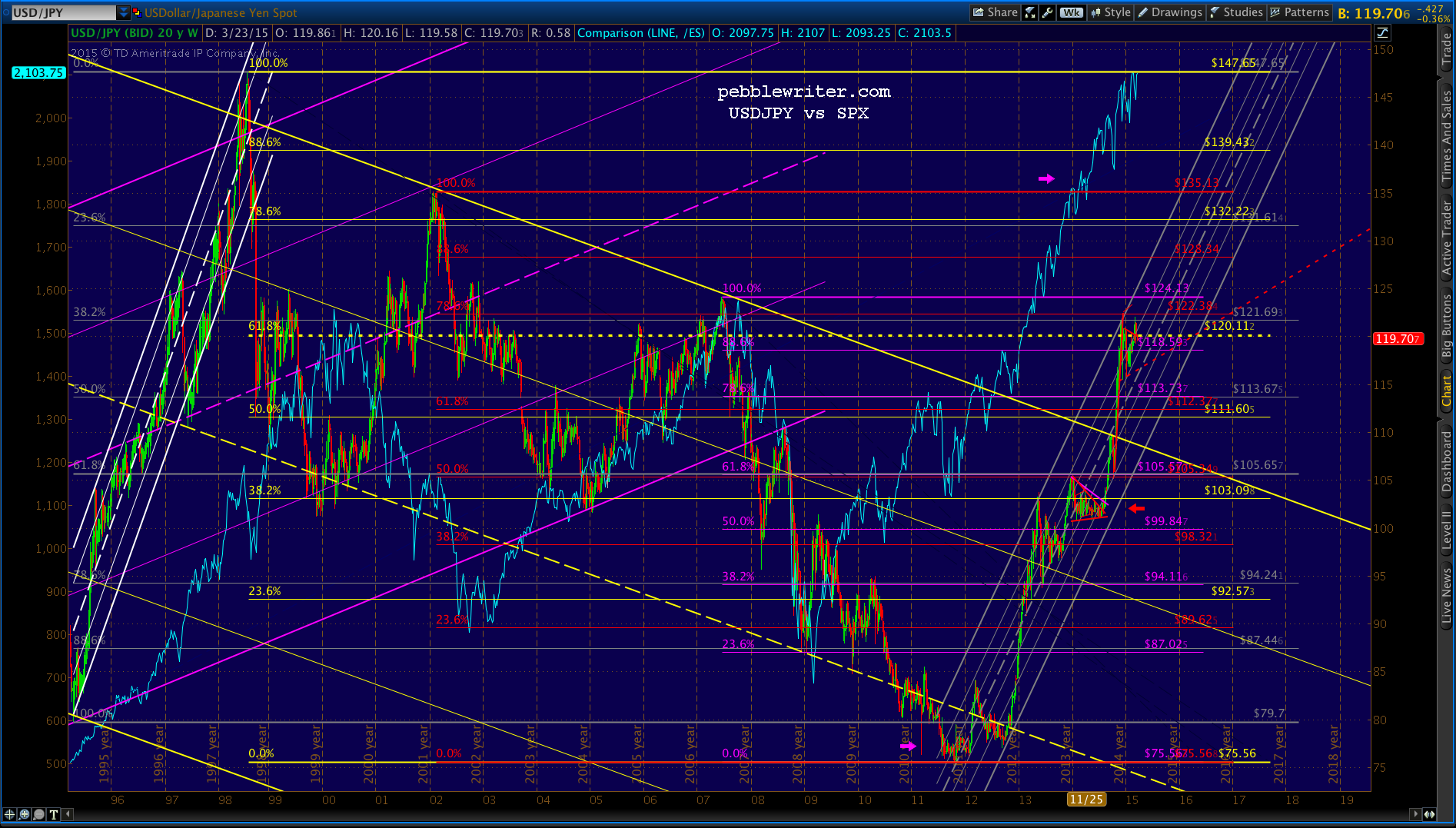
Task: Click the crosshair cursor tool icon
Action: tap(10, 814)
